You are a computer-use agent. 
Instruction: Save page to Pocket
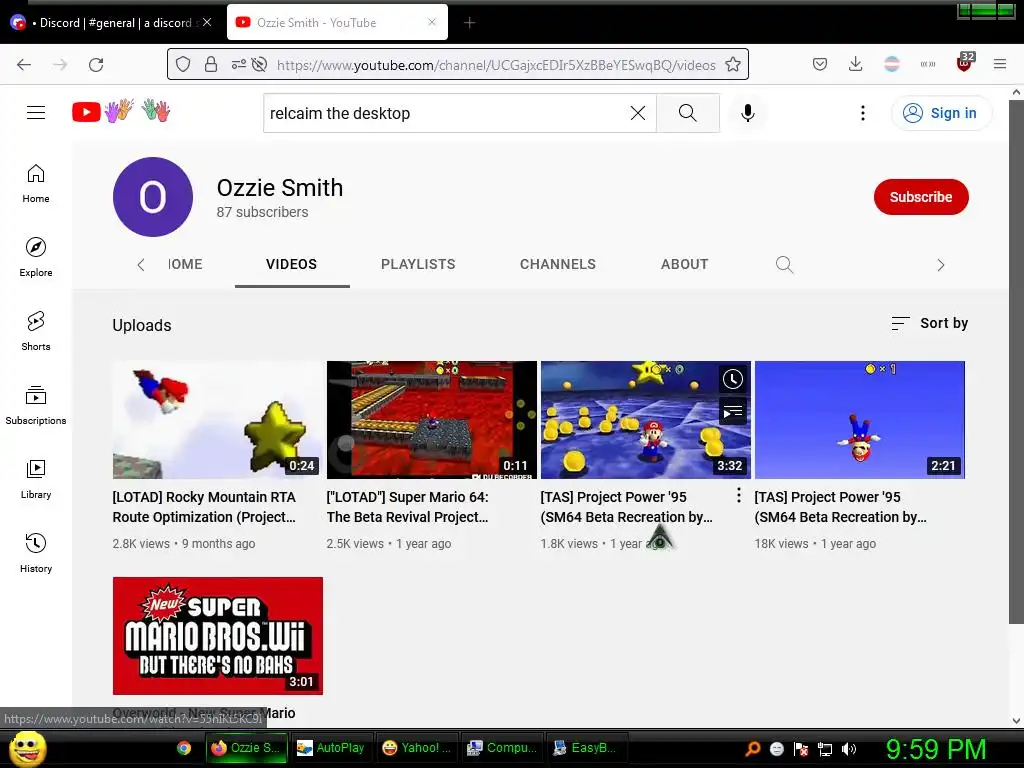pyautogui.click(x=820, y=65)
